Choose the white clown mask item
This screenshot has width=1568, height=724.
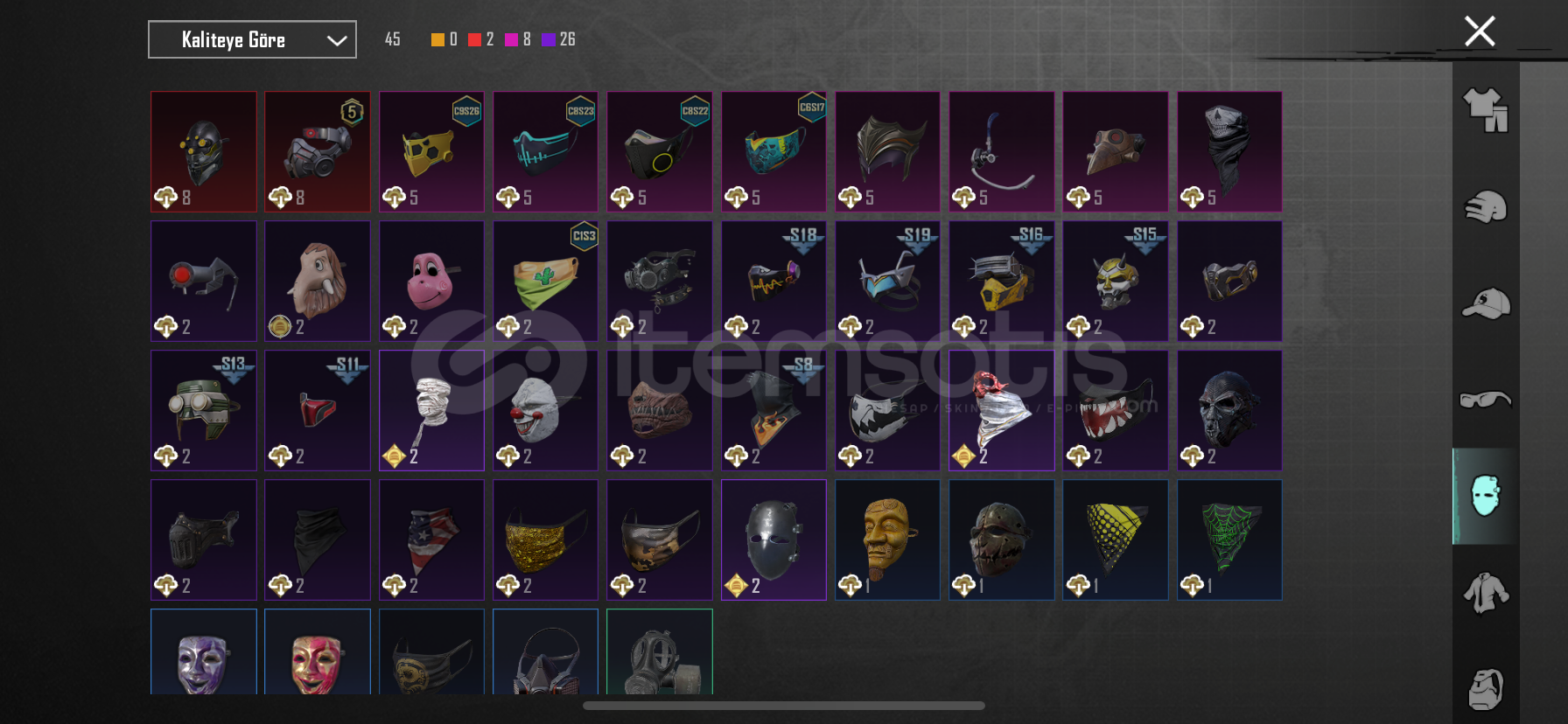[545, 410]
